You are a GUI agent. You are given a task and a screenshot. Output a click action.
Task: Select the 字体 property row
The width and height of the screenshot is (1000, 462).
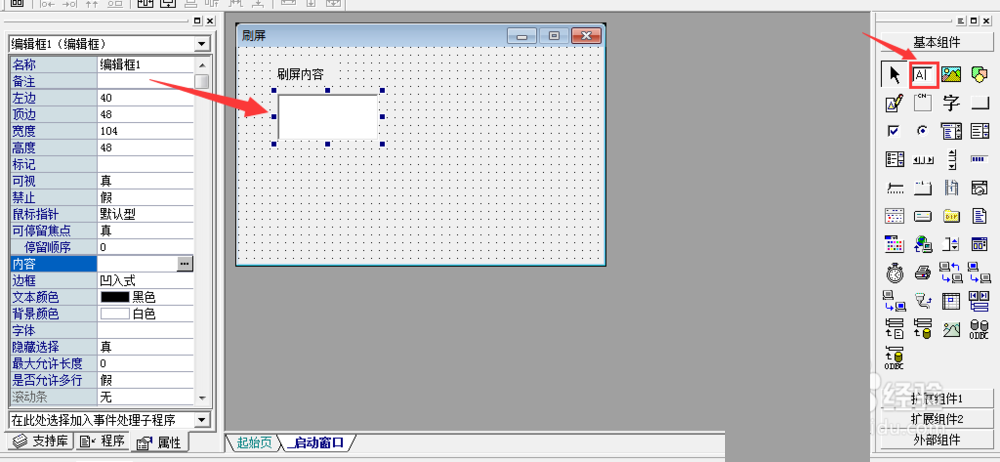pos(102,330)
